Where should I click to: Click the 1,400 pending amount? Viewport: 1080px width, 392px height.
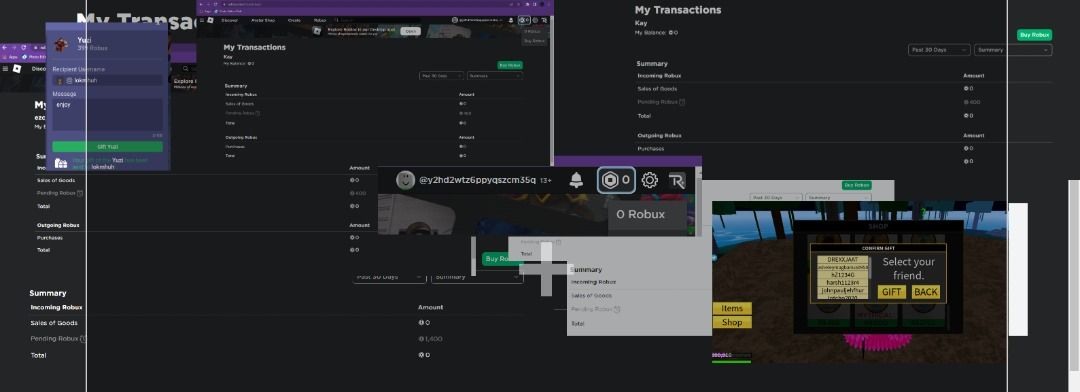pos(430,339)
